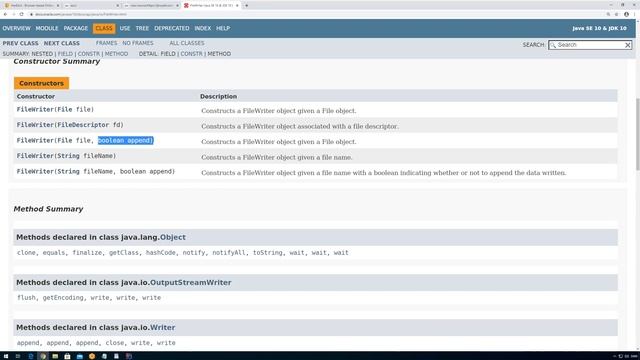Viewport: 640px width, 360px height.
Task: Open a new browser tab with plus
Action: click(x=246, y=5)
